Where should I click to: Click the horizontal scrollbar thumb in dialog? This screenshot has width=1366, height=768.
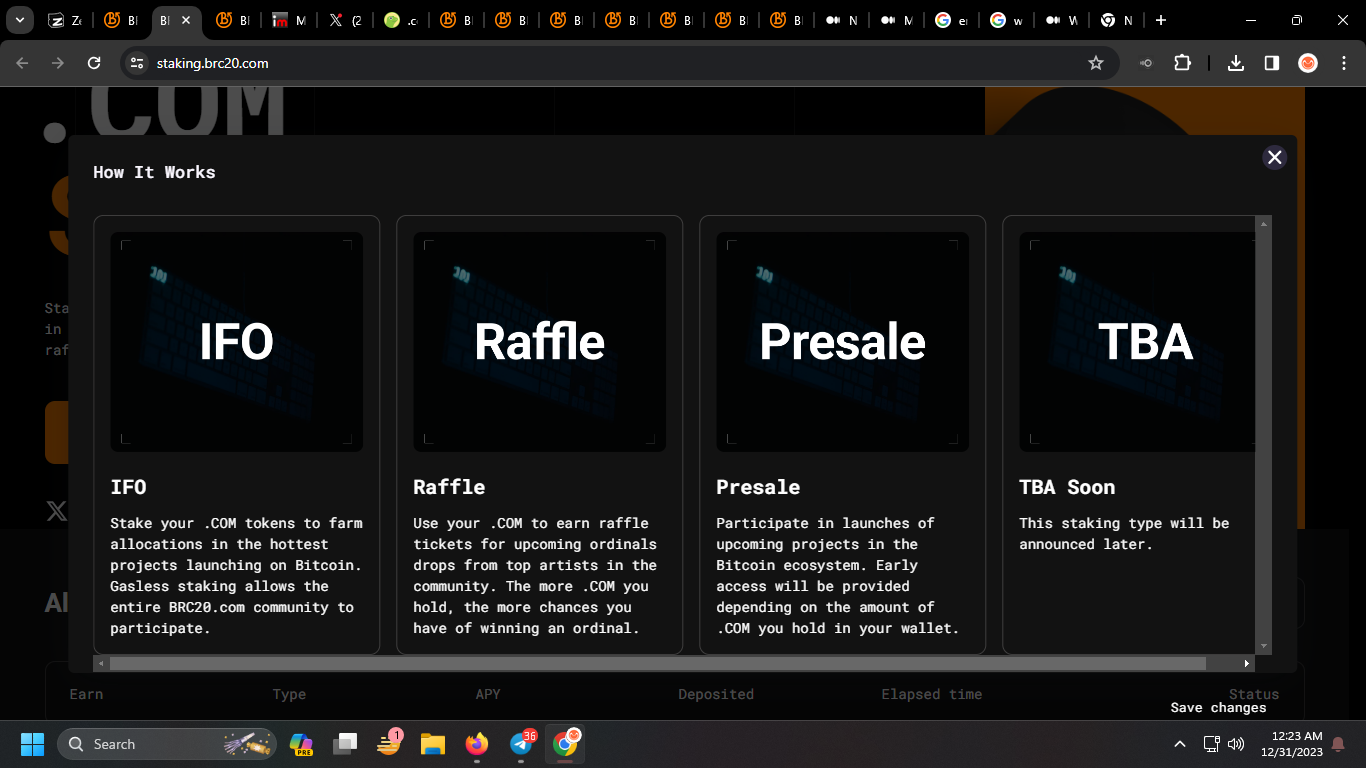tap(658, 663)
